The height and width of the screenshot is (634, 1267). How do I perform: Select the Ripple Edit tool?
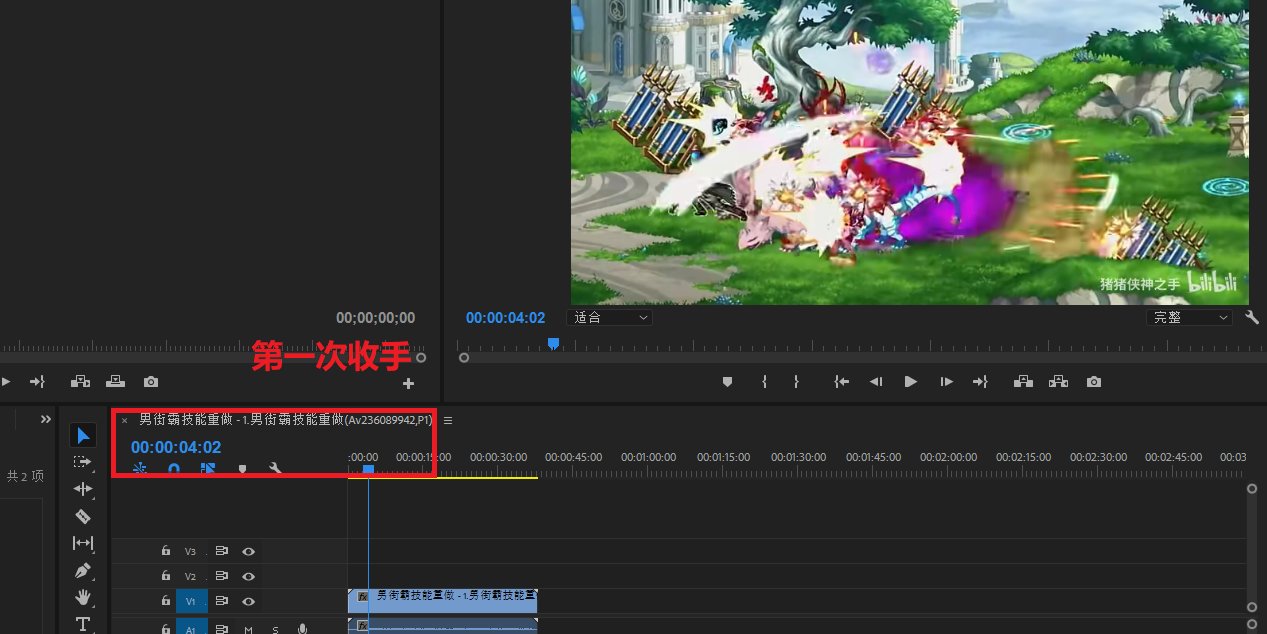tap(83, 489)
